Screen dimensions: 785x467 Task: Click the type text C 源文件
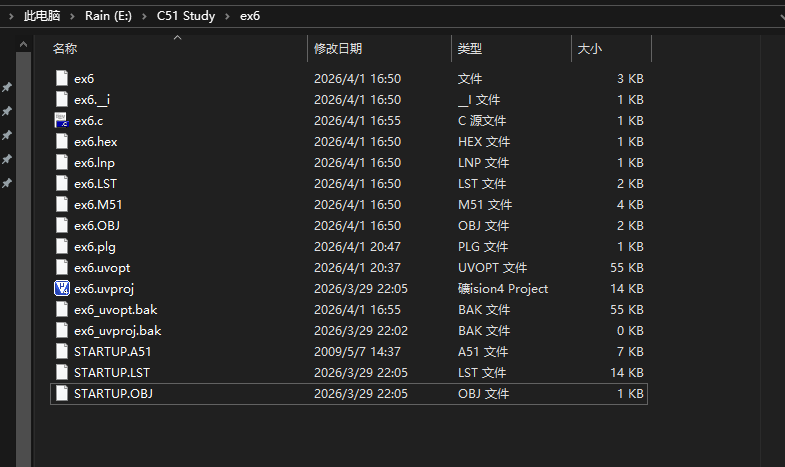click(482, 121)
